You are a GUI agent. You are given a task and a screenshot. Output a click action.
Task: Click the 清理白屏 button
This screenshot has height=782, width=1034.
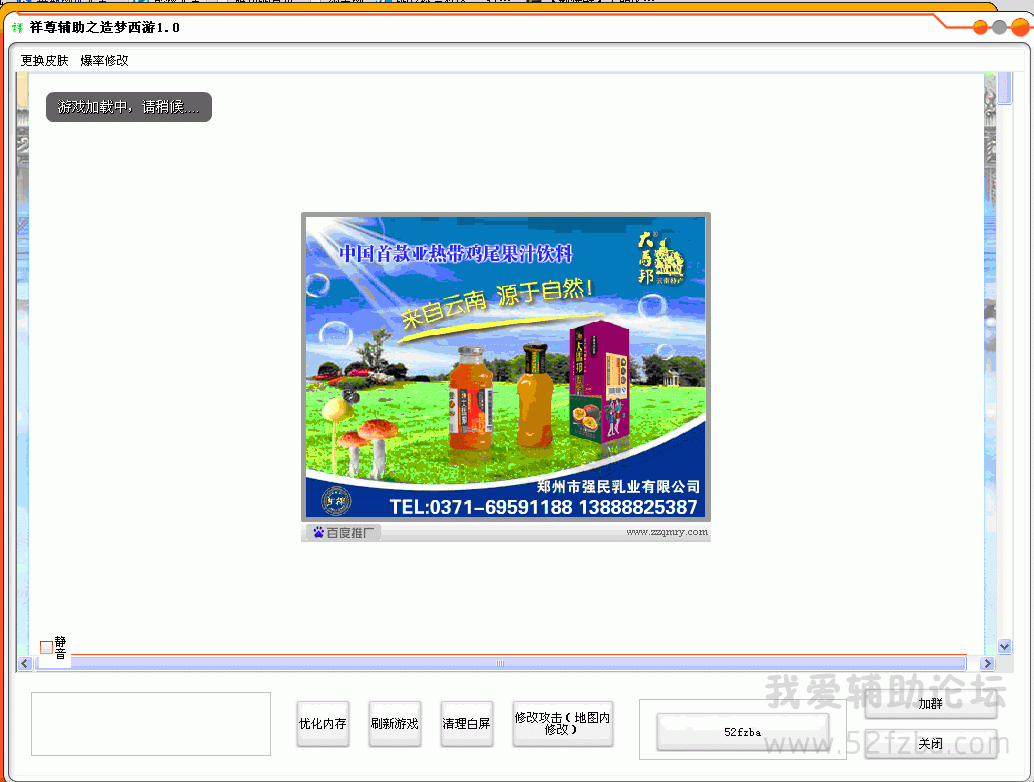tap(467, 723)
